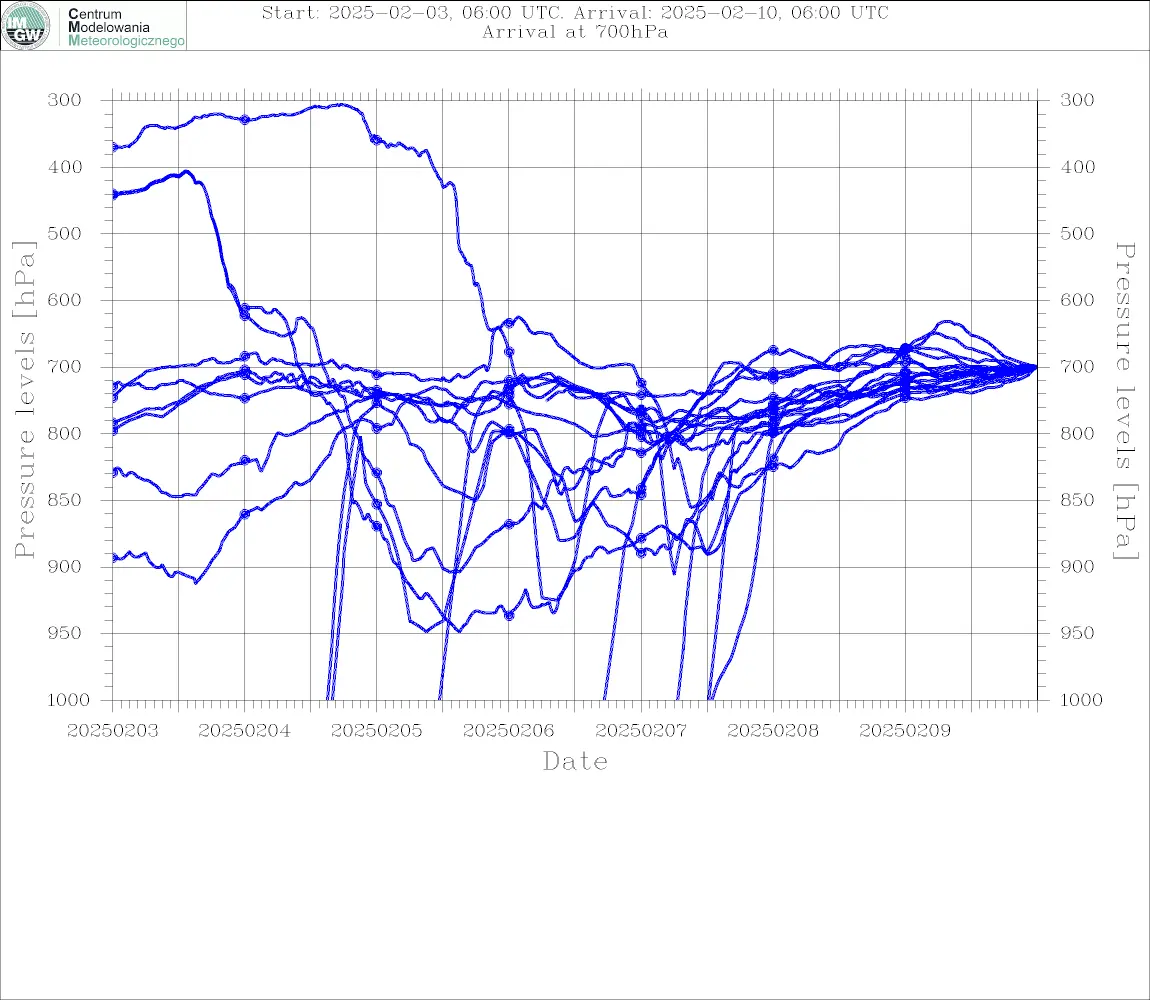Click left axis label 900
The image size is (1150, 1000).
click(x=65, y=567)
